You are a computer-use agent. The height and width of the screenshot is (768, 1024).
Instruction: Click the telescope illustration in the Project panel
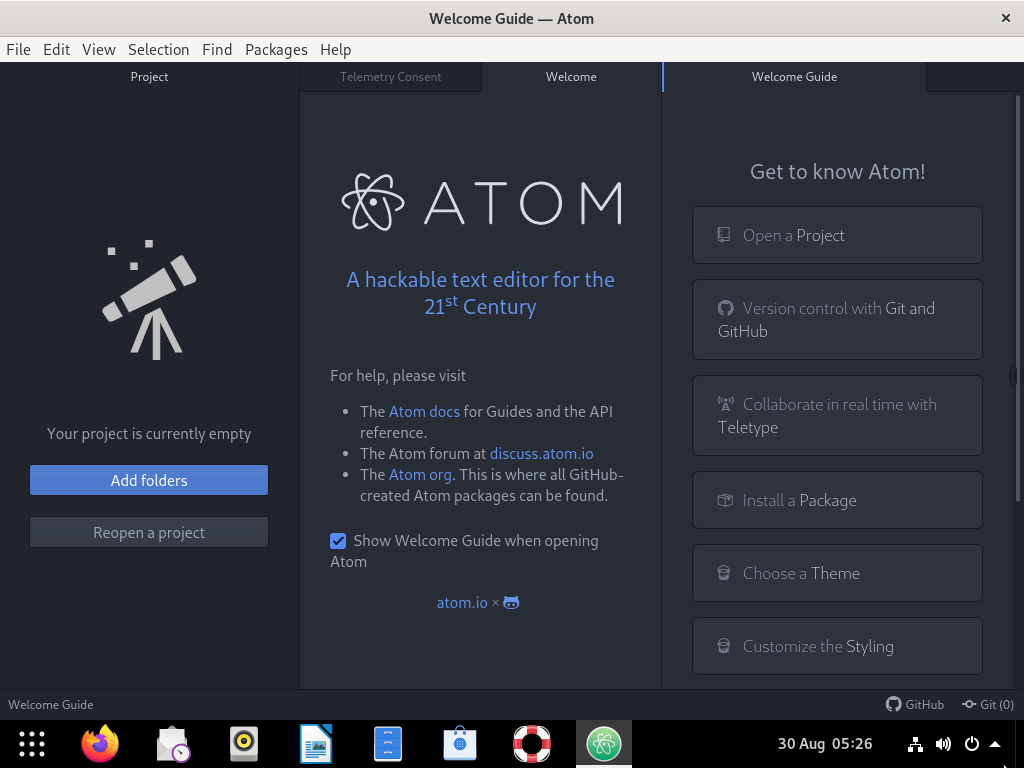pos(149,300)
